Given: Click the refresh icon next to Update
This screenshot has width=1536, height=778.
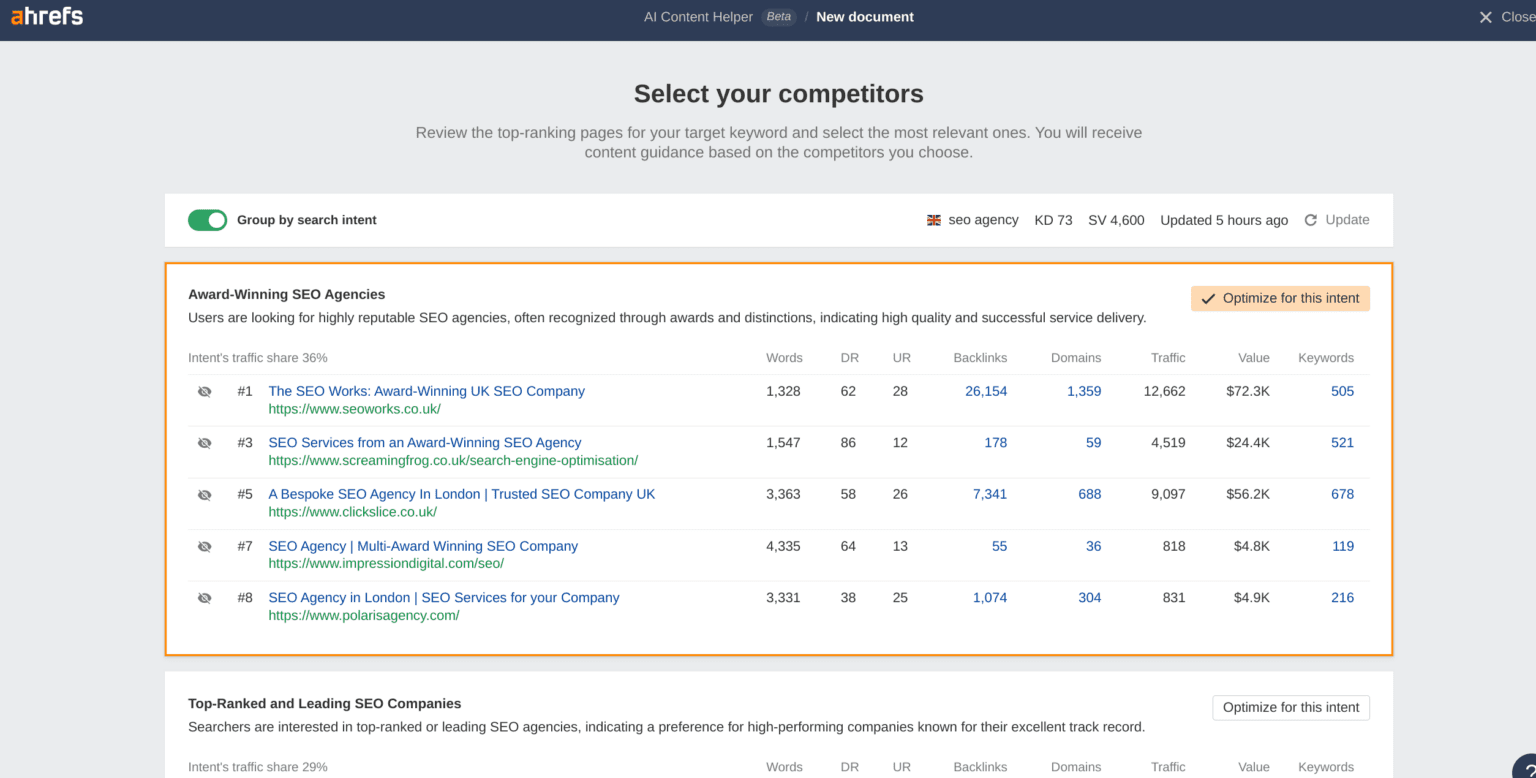Looking at the screenshot, I should [x=1310, y=220].
